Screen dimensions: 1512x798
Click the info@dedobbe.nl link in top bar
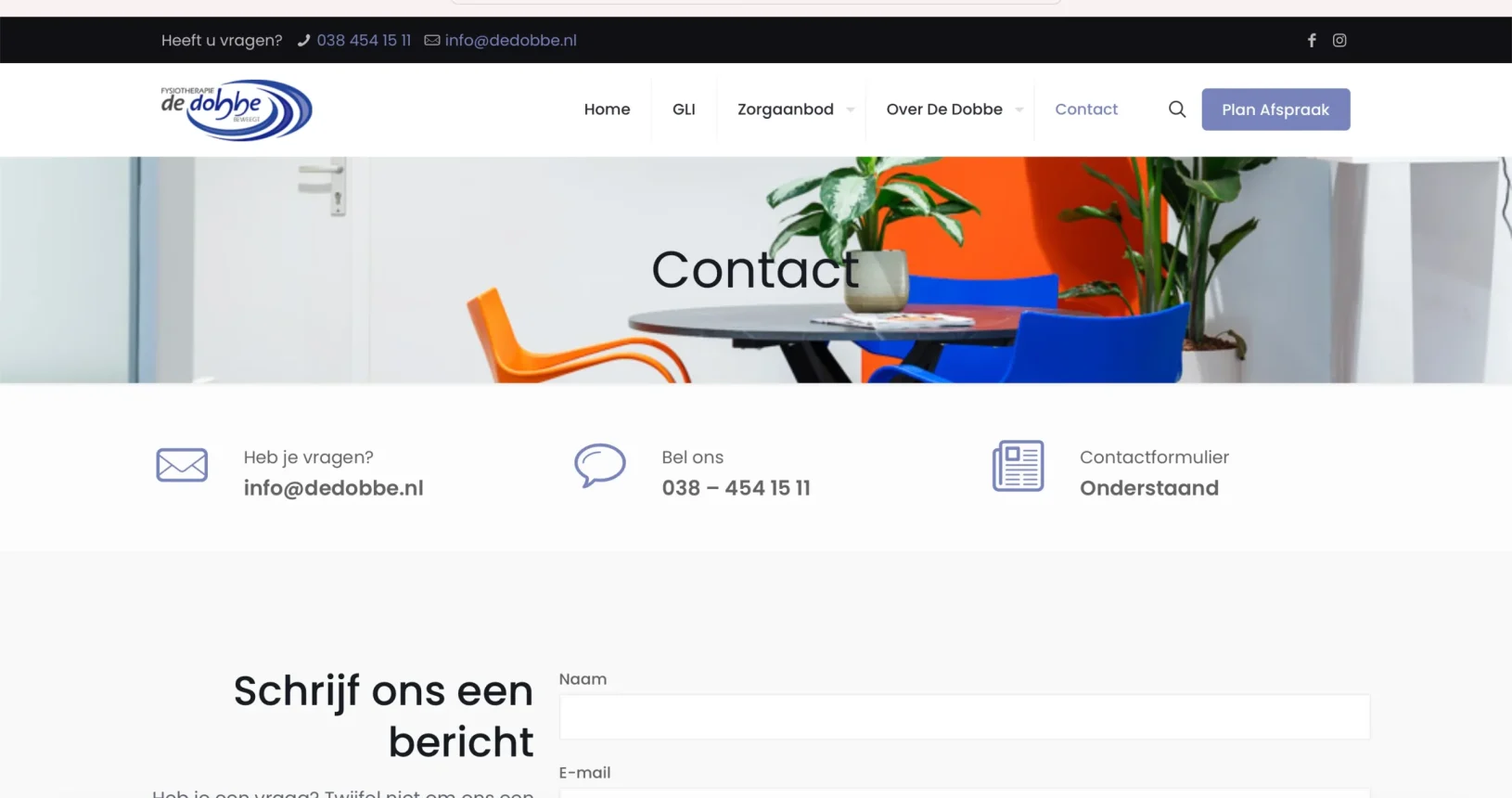click(x=510, y=40)
